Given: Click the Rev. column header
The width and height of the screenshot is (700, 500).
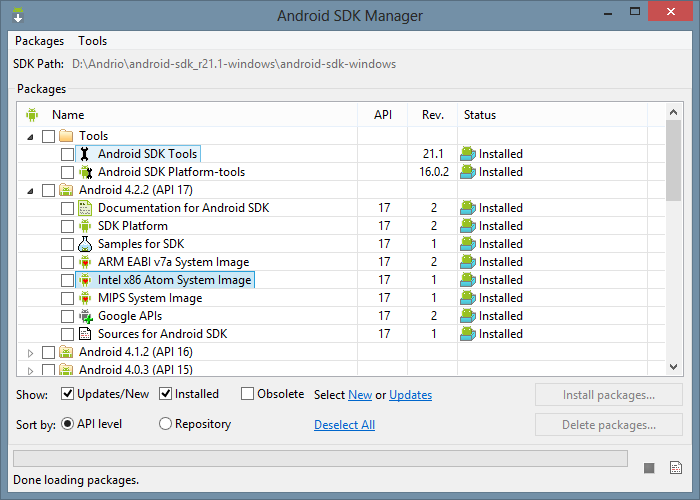Looking at the screenshot, I should (433, 115).
